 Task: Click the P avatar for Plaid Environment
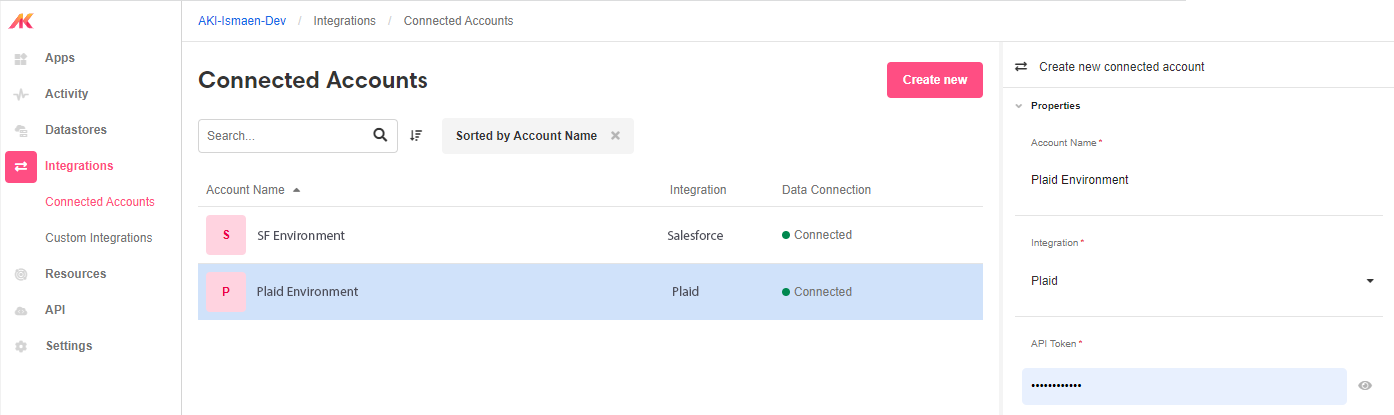pos(226,291)
